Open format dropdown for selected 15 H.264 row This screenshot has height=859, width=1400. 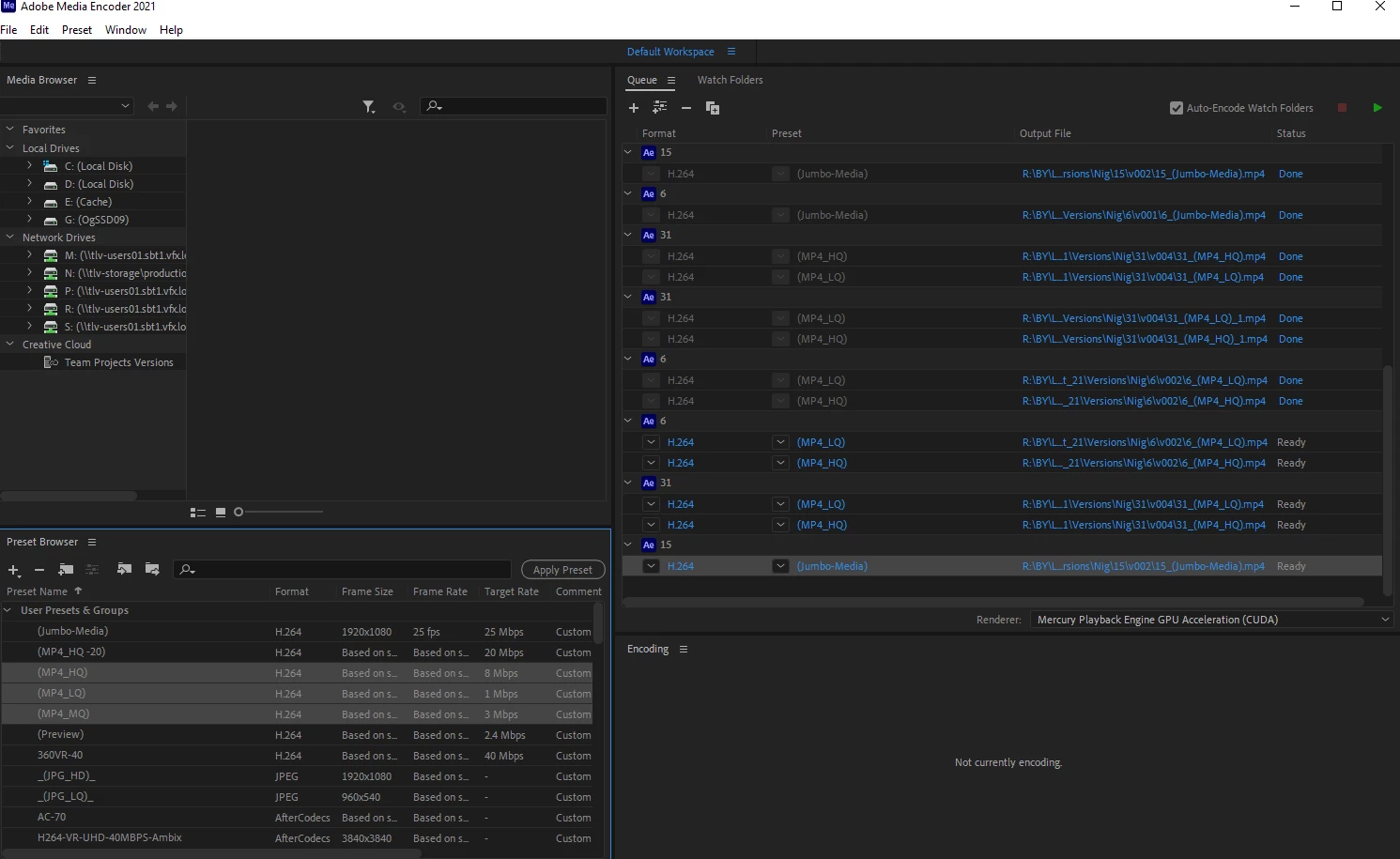tap(651, 566)
